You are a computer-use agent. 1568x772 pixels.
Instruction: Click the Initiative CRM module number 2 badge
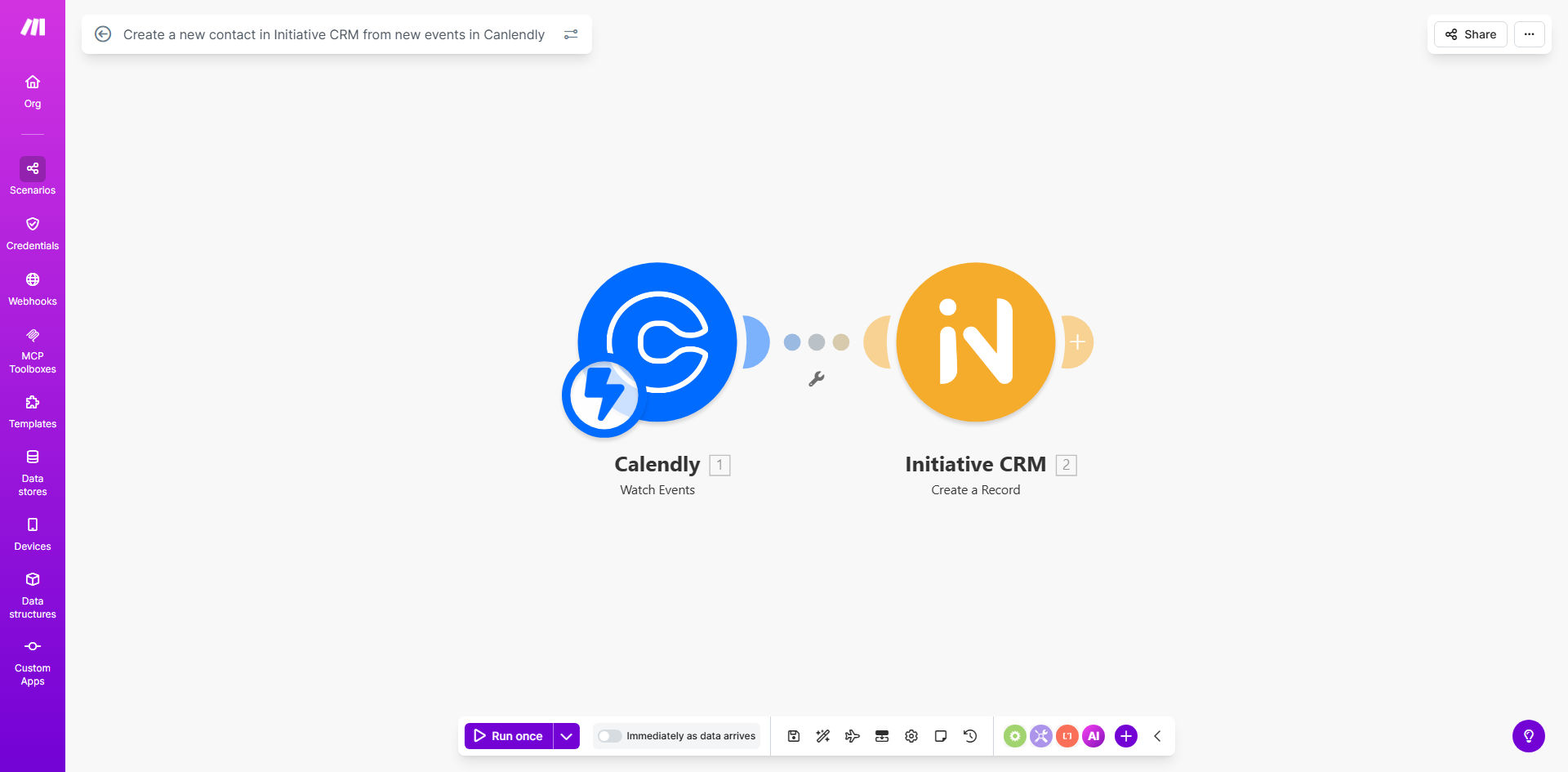click(x=1066, y=465)
